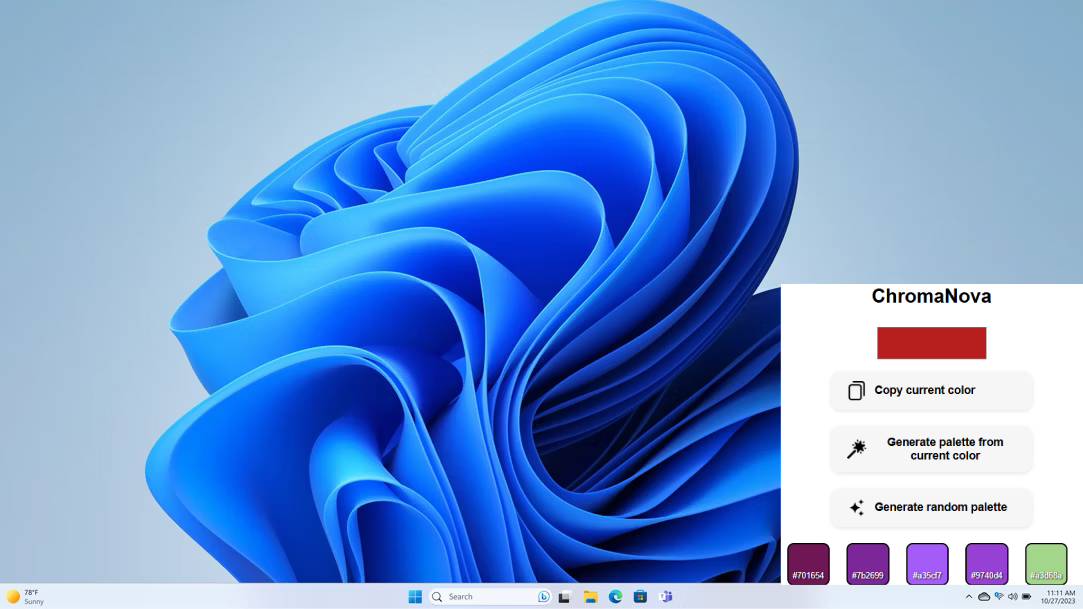Select the green #a3d68a palette swatch
The width and height of the screenshot is (1083, 609).
[1046, 563]
